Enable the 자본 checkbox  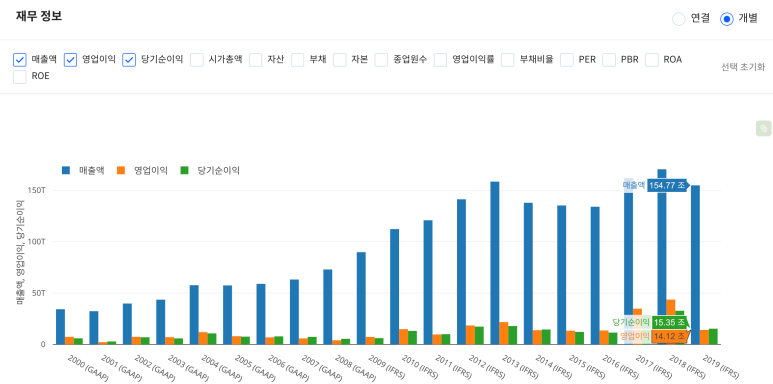pyautogui.click(x=340, y=60)
